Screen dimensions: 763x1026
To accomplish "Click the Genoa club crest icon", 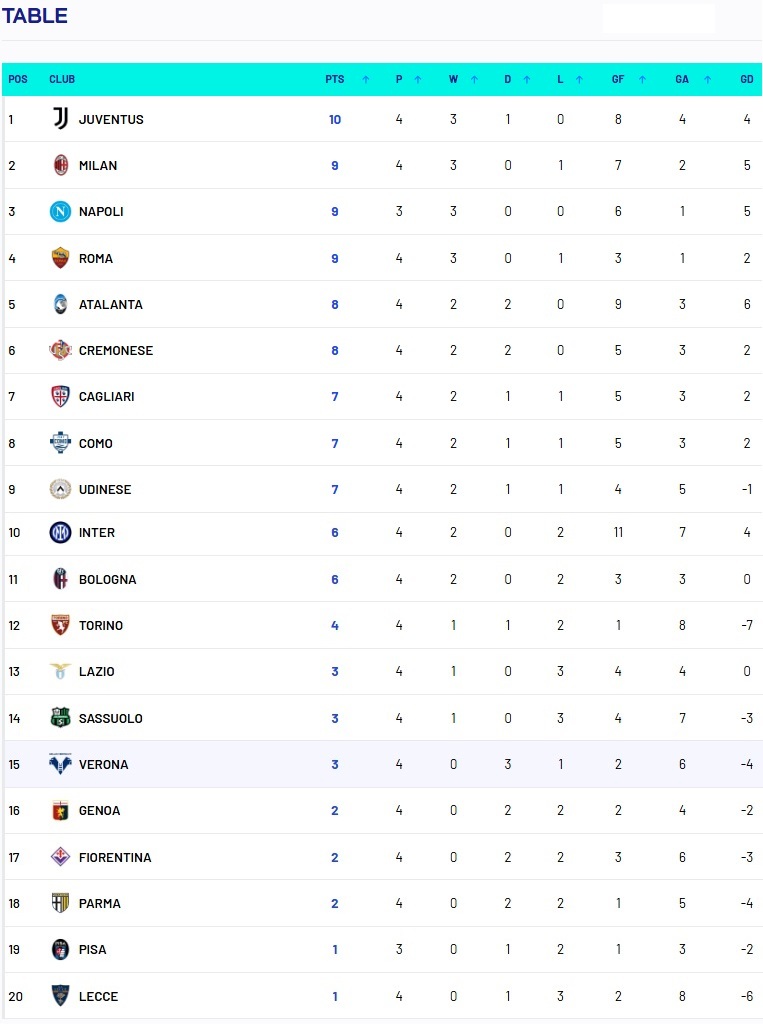I will tap(61, 811).
